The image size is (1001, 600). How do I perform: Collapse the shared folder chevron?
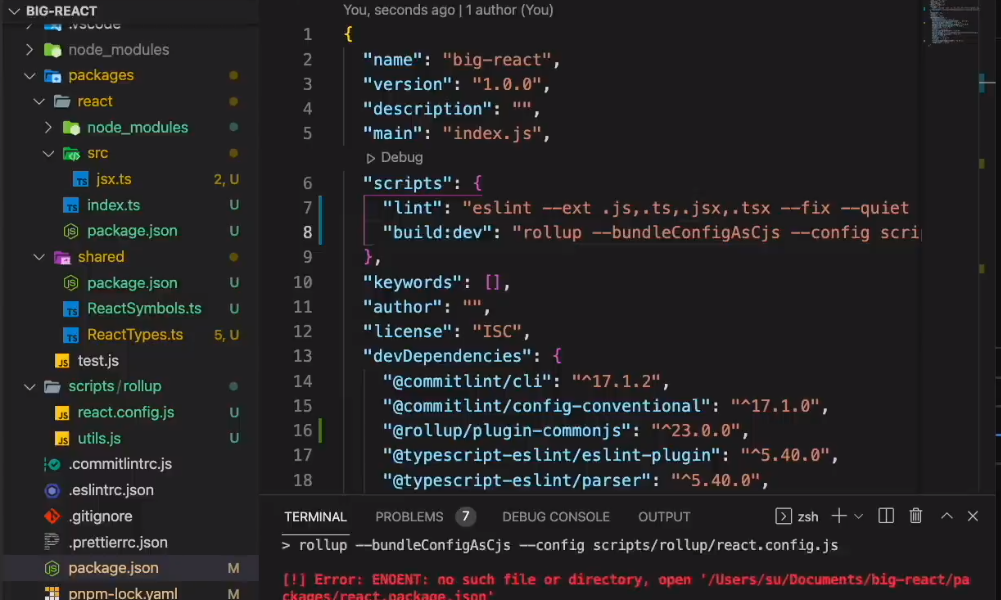[39, 257]
